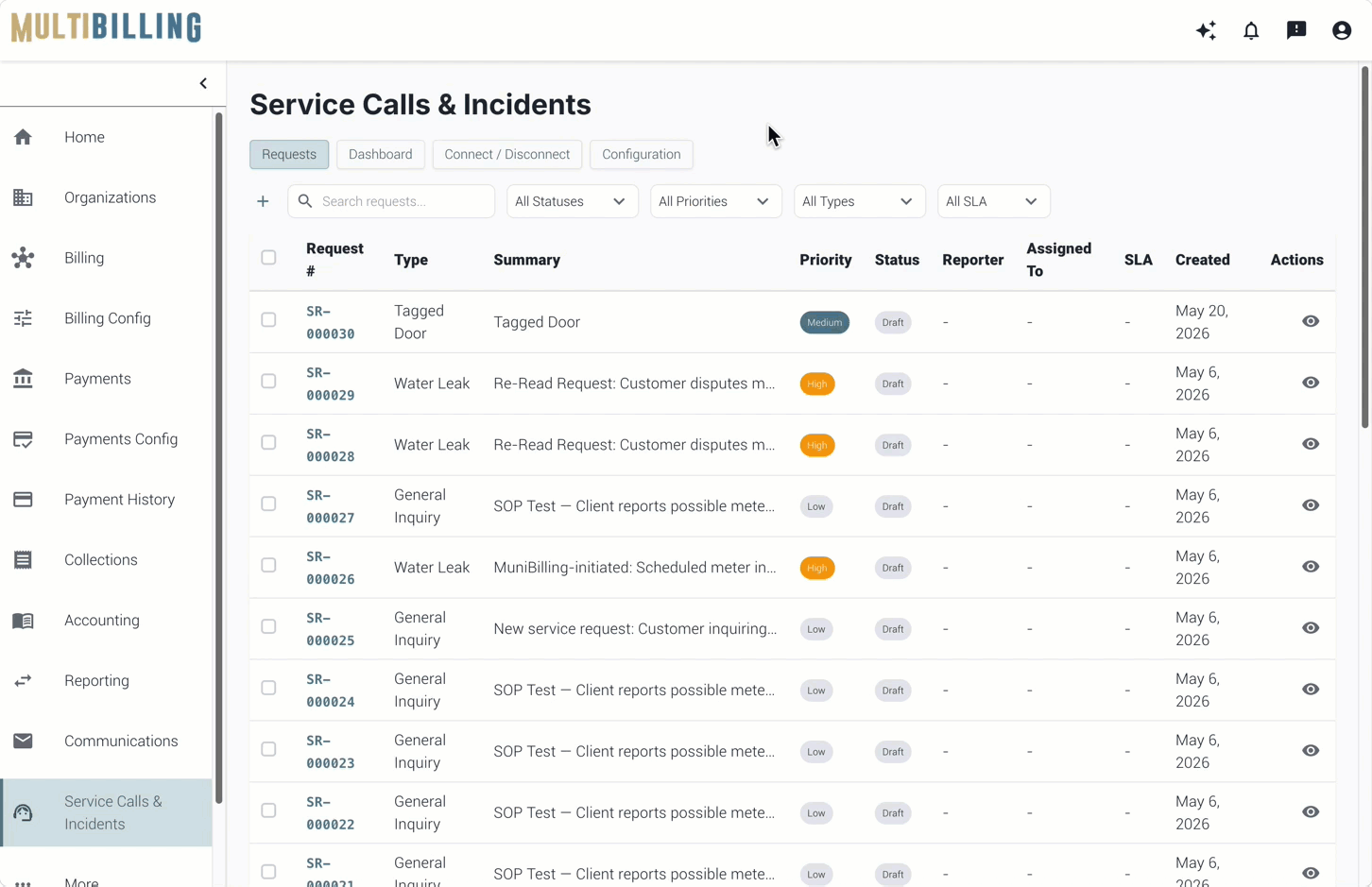Click the Billing Config sliders icon
1372x887 pixels.
point(23,318)
